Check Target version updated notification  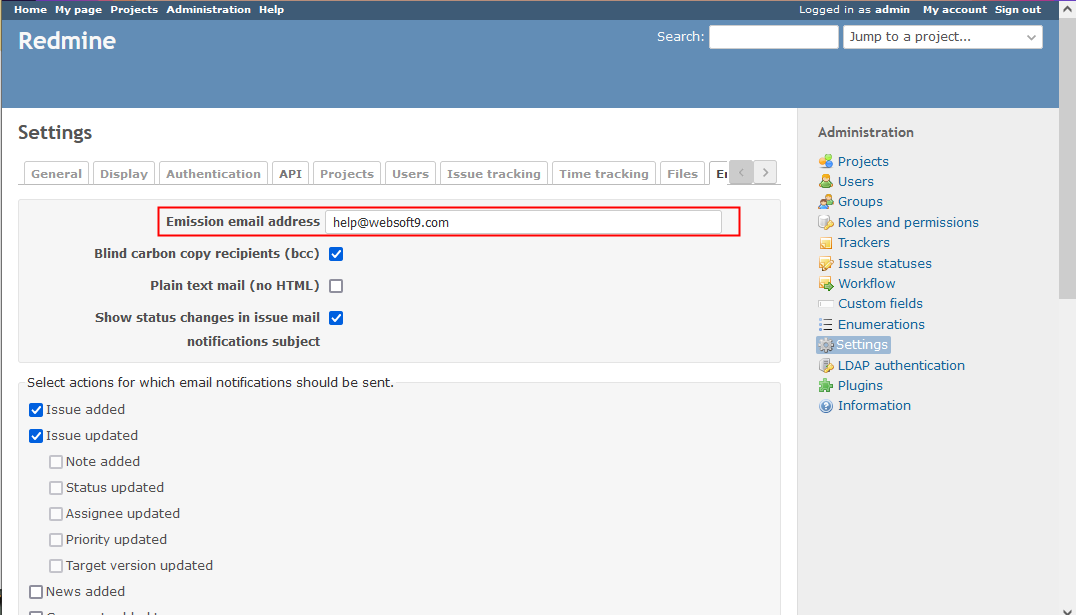[56, 566]
